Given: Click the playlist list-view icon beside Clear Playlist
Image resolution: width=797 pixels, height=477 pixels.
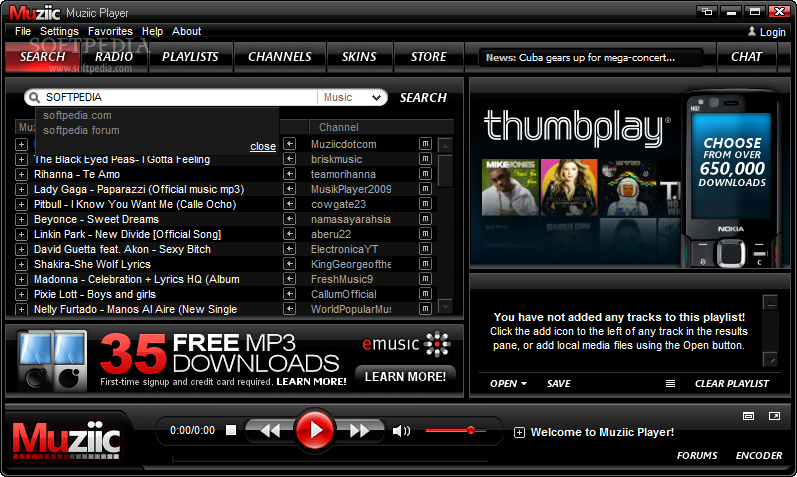Looking at the screenshot, I should (x=670, y=383).
